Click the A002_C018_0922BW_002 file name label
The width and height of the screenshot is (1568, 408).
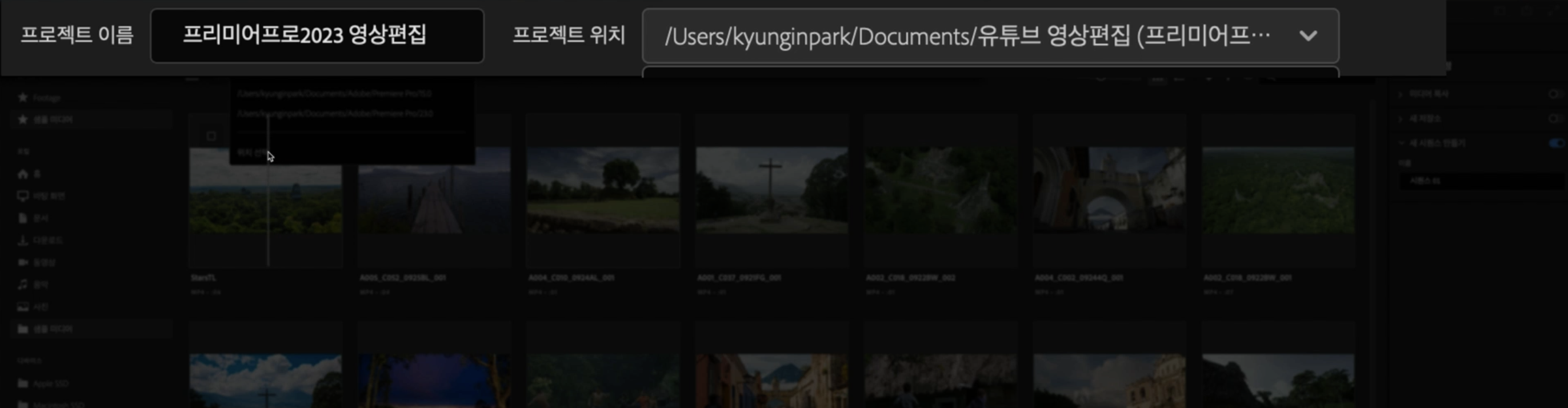(910, 278)
